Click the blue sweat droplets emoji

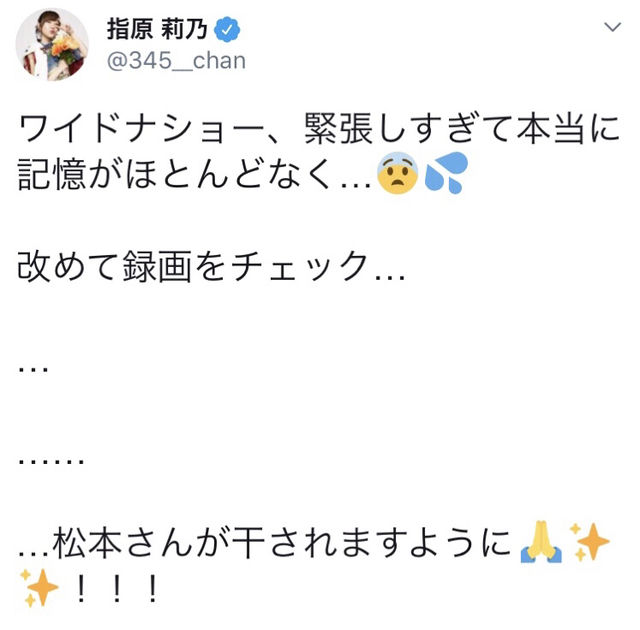pyautogui.click(x=446, y=173)
